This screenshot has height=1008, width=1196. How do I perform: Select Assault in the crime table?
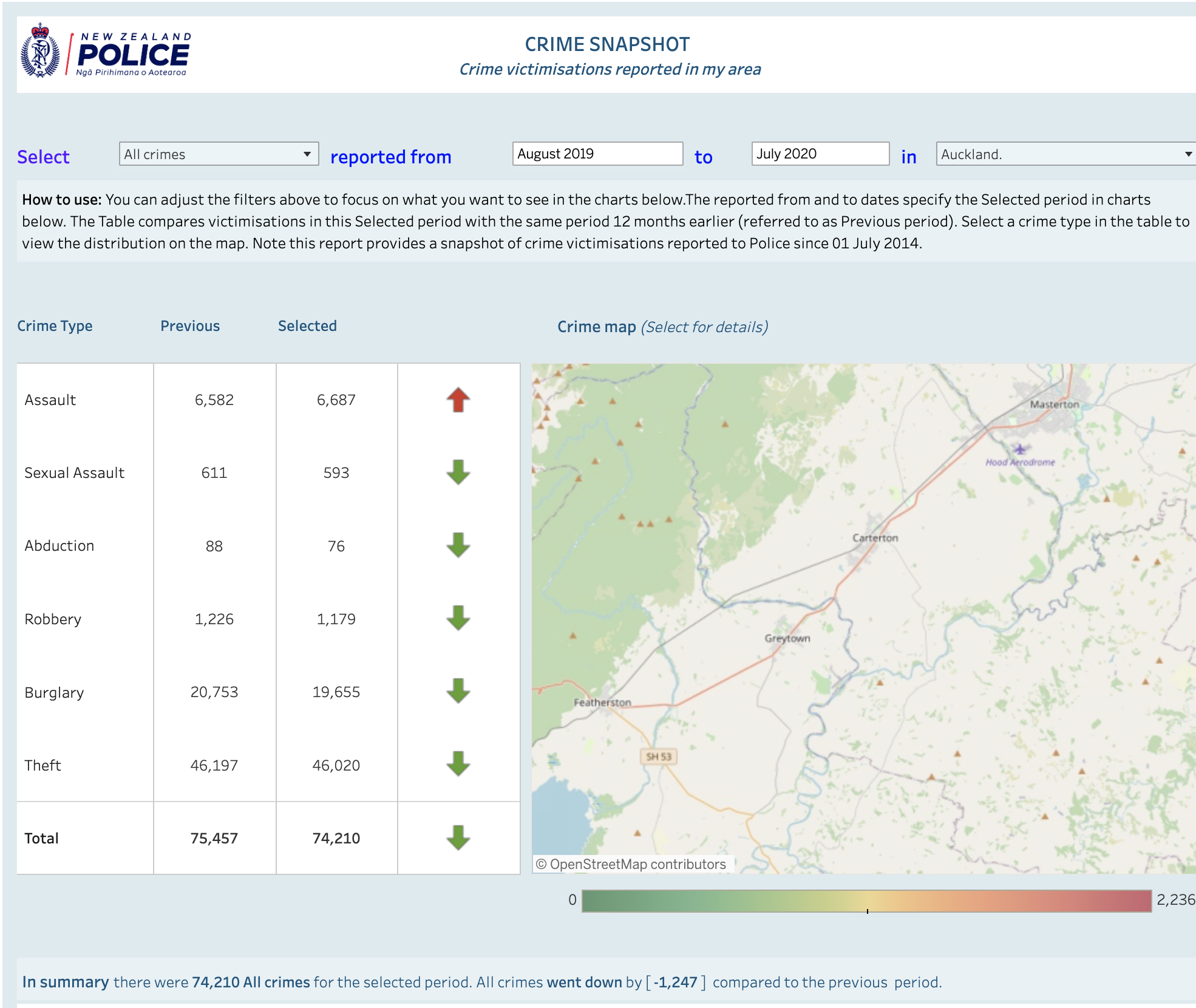click(x=50, y=400)
